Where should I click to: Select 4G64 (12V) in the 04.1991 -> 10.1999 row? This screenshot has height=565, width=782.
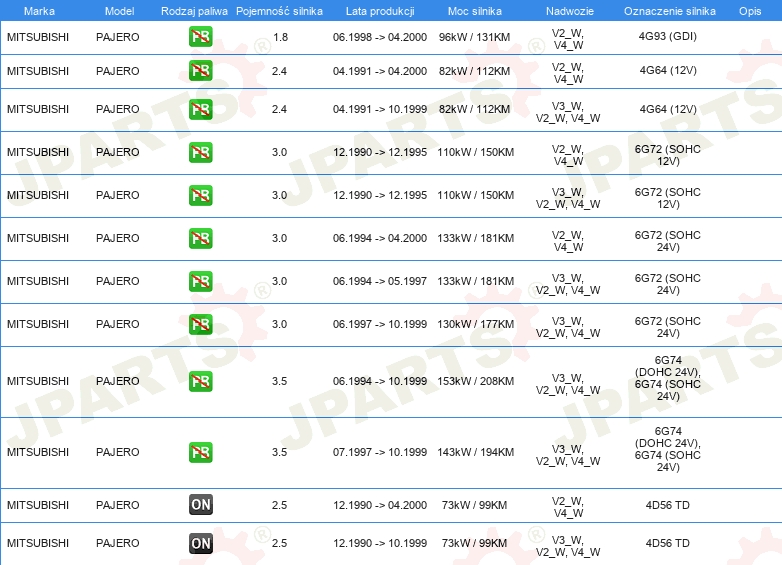(x=668, y=109)
